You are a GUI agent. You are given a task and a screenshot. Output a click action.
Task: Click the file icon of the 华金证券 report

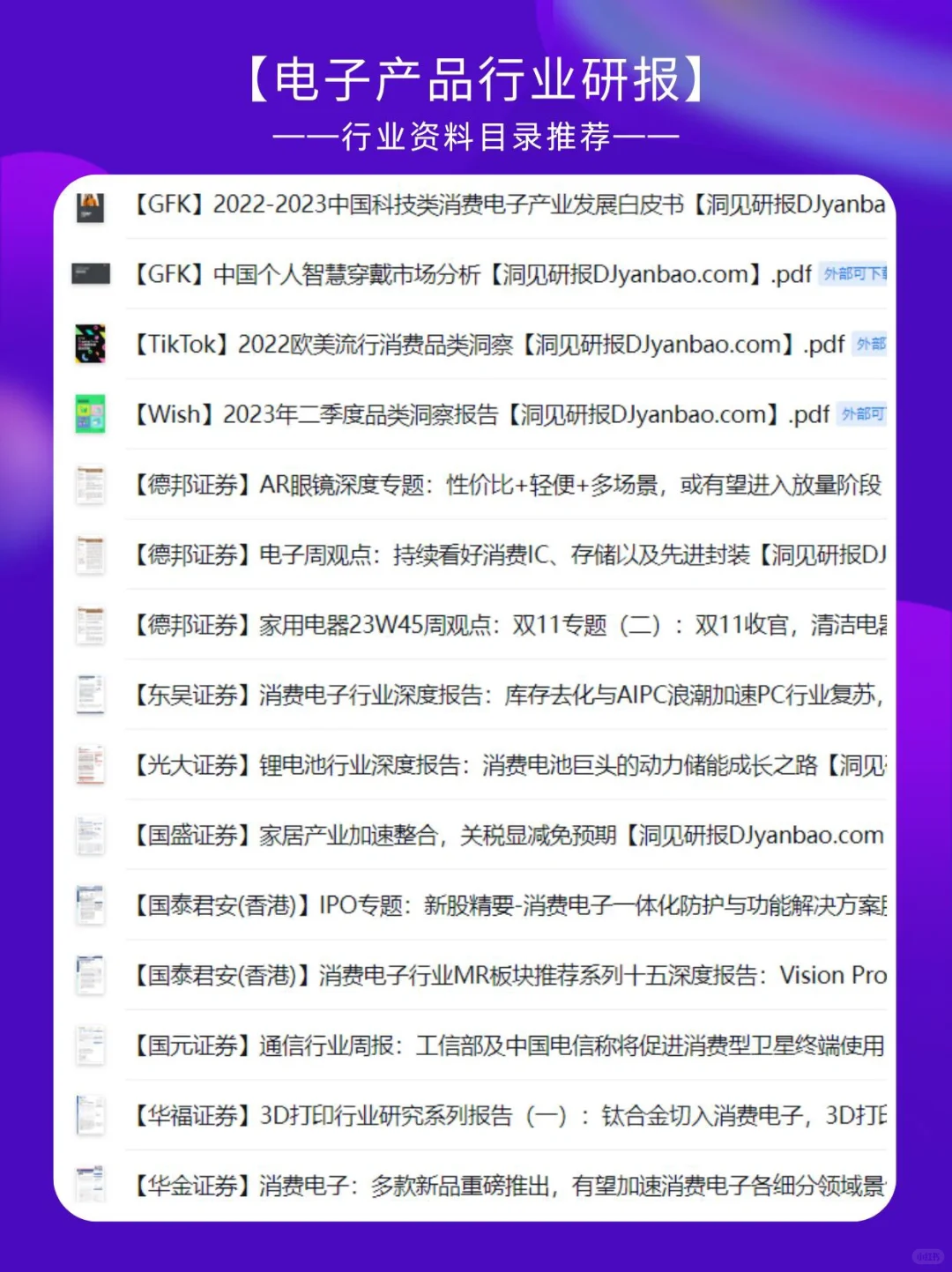(90, 1186)
